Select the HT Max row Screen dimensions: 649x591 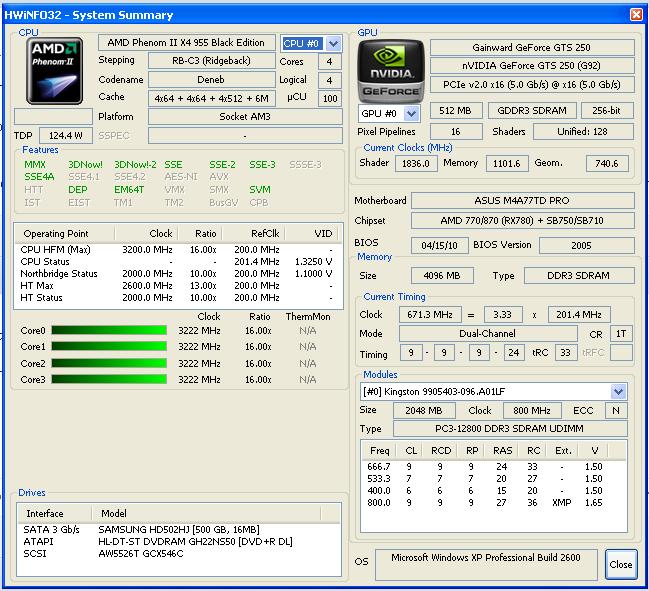(178, 286)
